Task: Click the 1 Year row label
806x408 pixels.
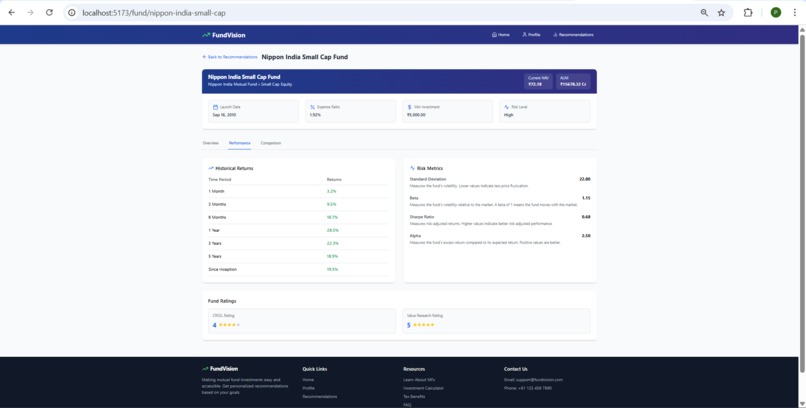Action: 214,230
